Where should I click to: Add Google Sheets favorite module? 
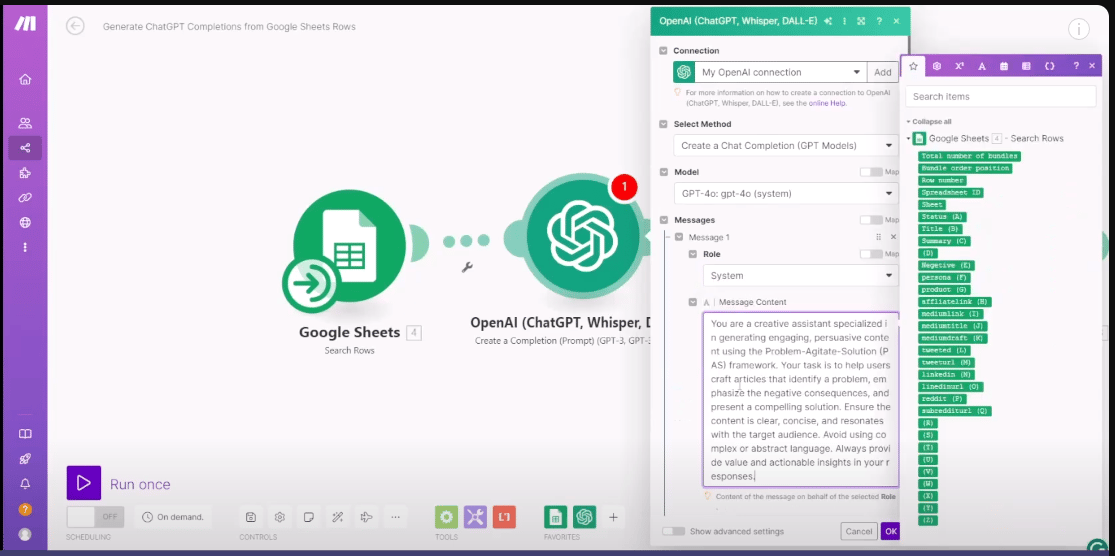(x=555, y=517)
